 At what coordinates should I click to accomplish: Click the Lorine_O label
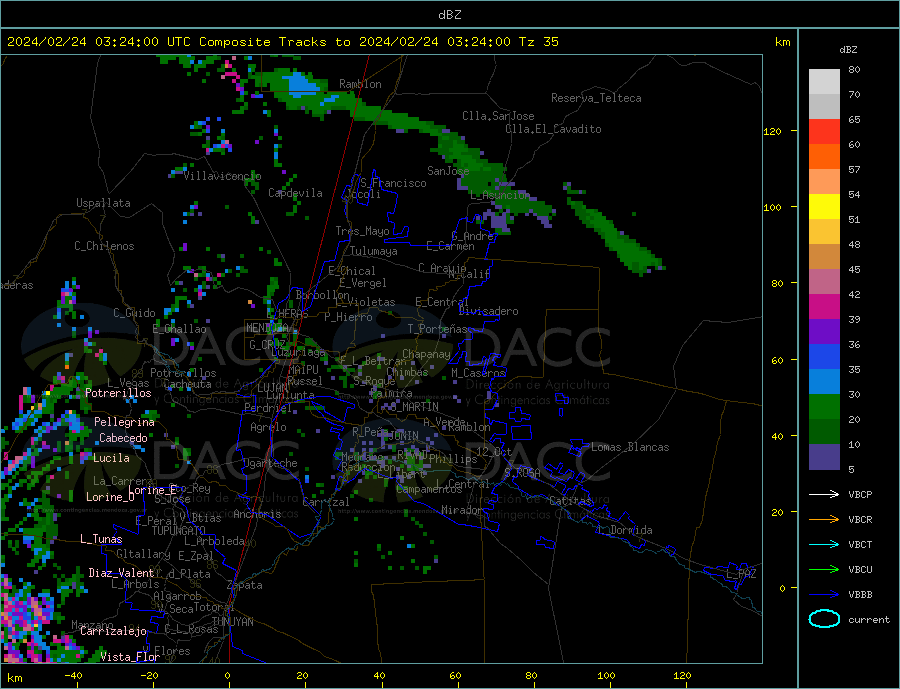click(x=110, y=497)
